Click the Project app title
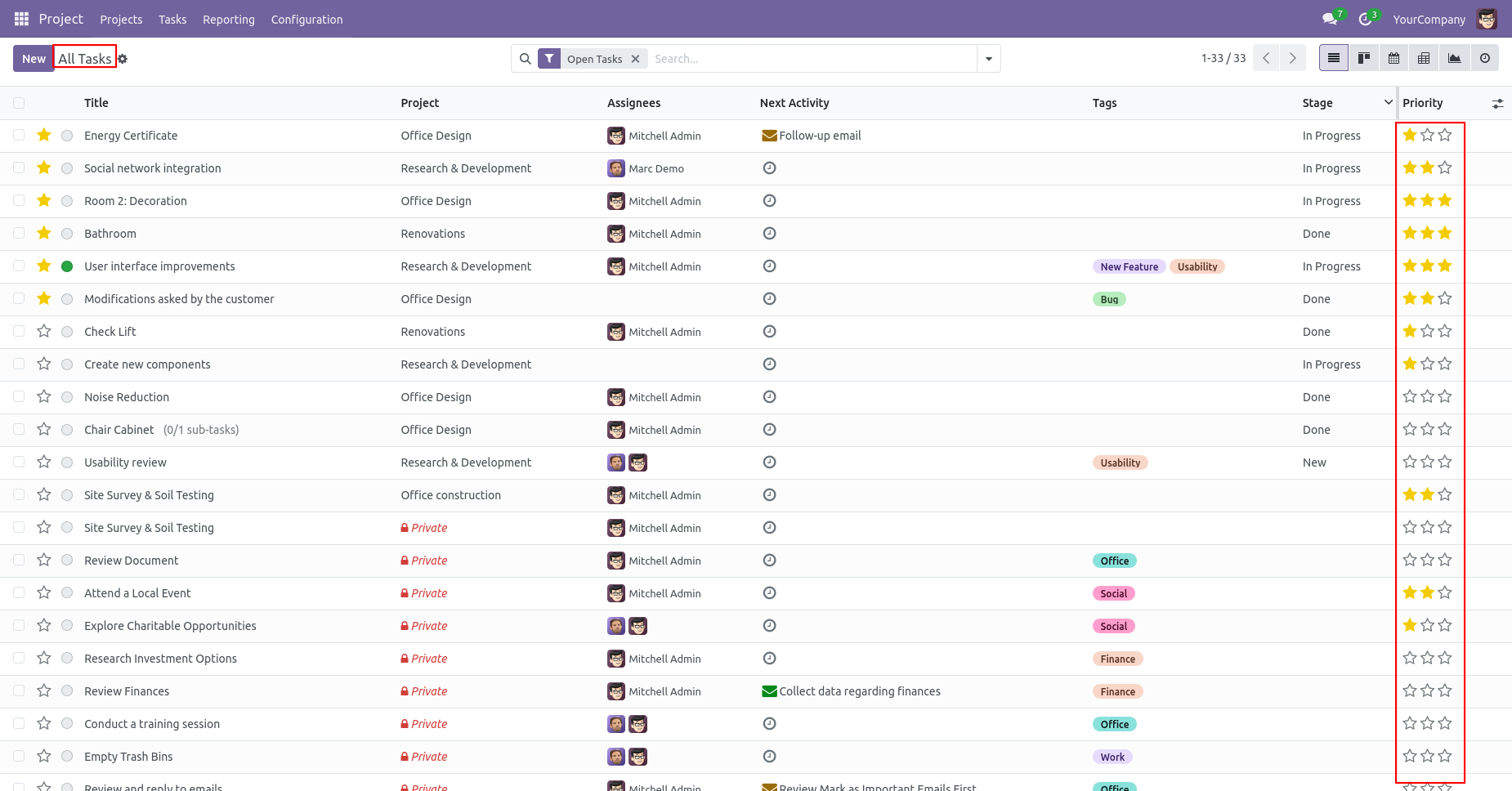 (61, 19)
